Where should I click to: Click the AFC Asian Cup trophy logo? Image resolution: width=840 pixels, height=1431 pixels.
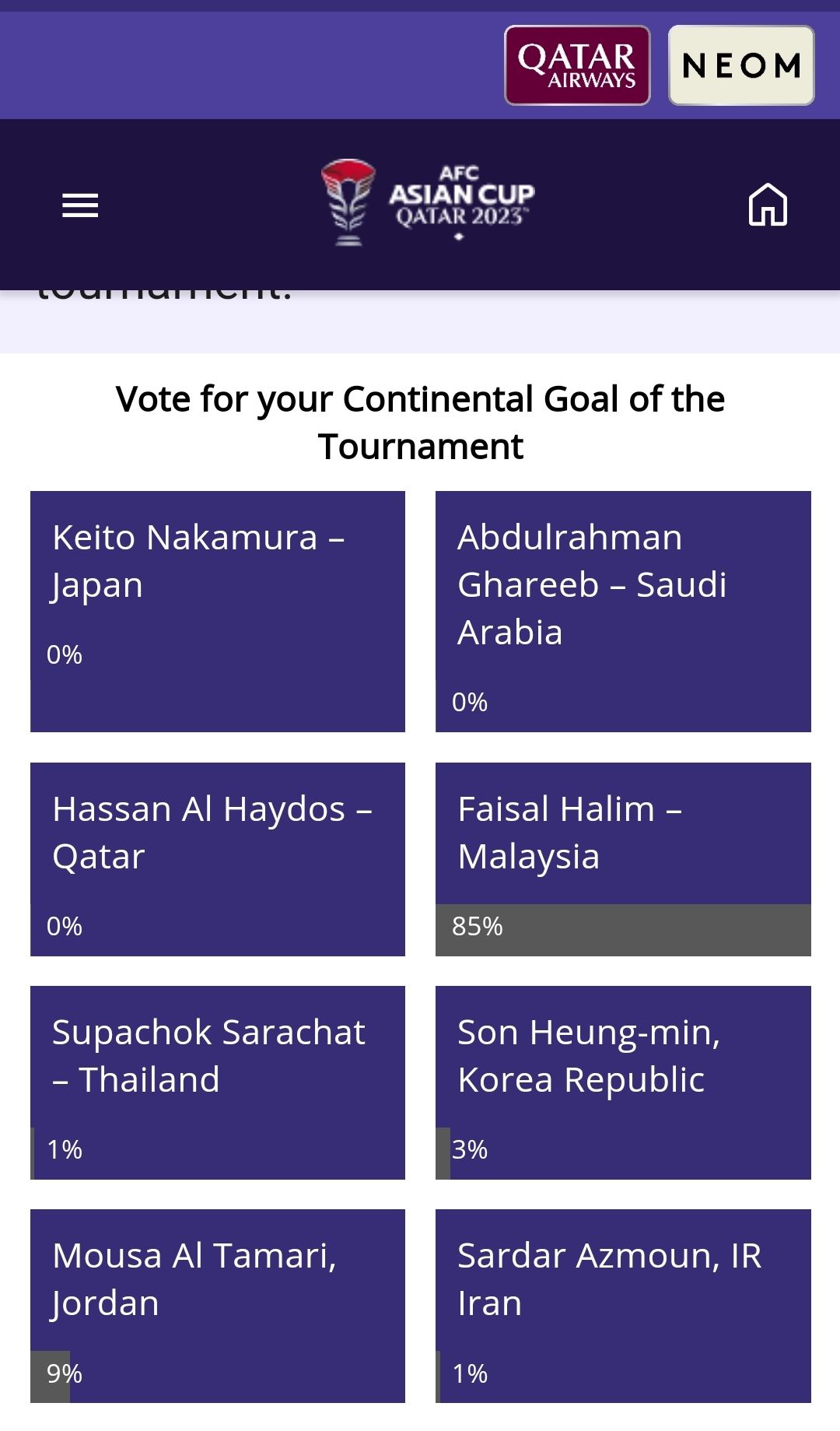pyautogui.click(x=348, y=202)
